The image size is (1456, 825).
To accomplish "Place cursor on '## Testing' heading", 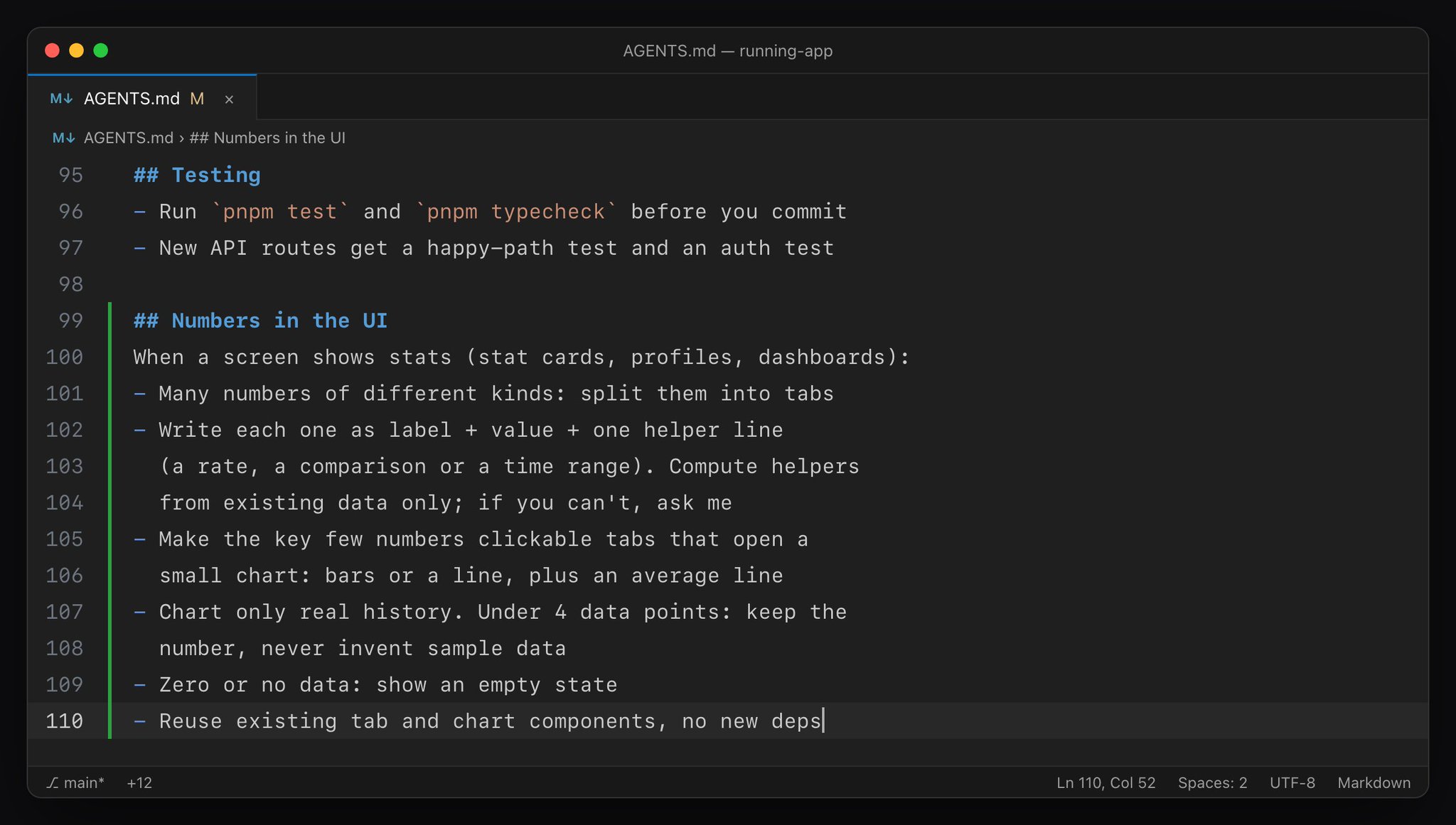I will click(197, 175).
